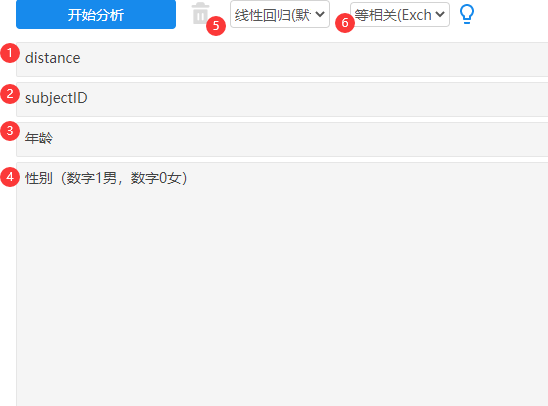548x406 pixels.
Task: Click the trash can delete icon
Action: 200,13
